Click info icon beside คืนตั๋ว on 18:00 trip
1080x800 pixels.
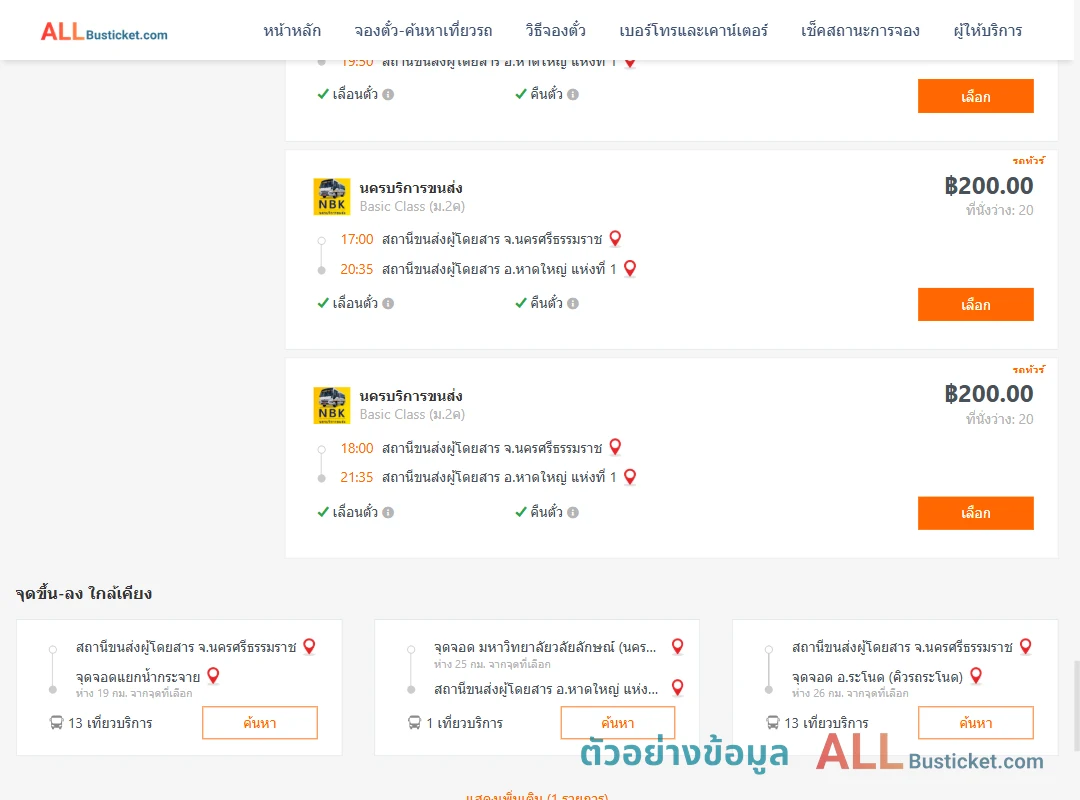pos(573,512)
